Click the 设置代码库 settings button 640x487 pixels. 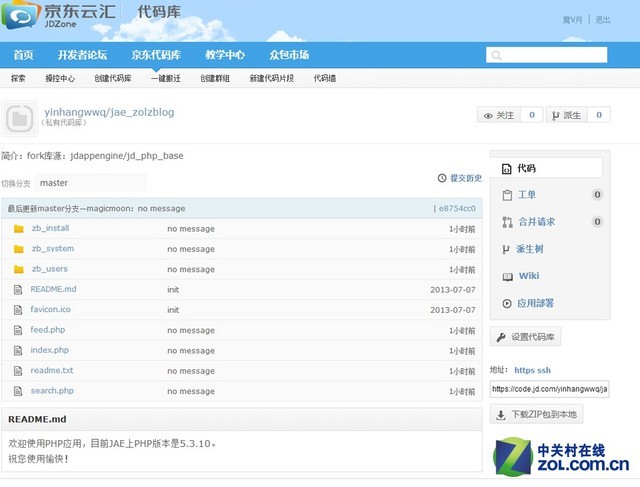526,337
